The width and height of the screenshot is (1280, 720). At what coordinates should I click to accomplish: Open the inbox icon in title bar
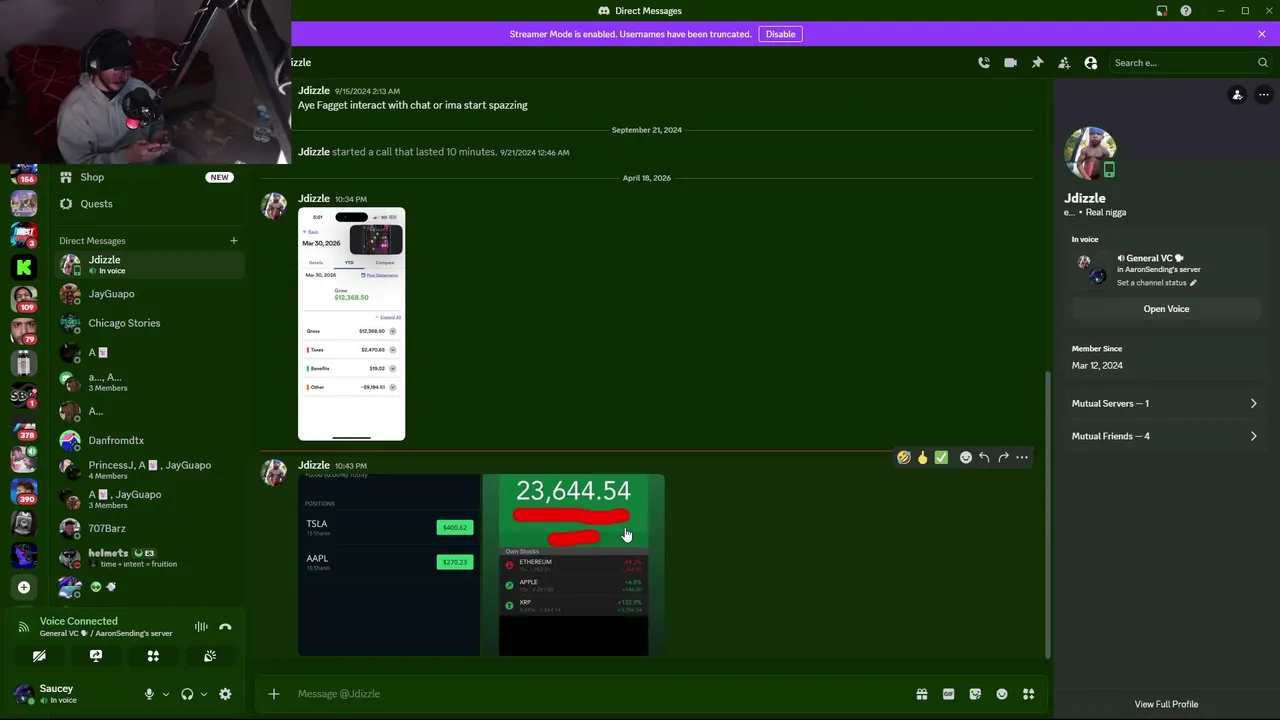pyautogui.click(x=1162, y=11)
